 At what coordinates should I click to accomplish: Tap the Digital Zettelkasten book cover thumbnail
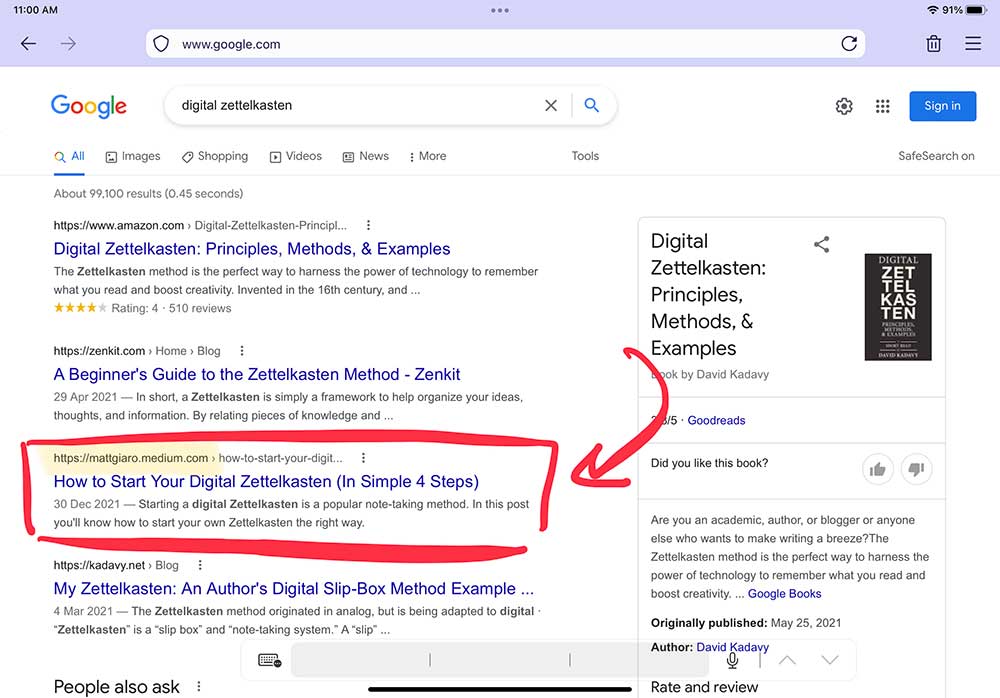[x=898, y=307]
